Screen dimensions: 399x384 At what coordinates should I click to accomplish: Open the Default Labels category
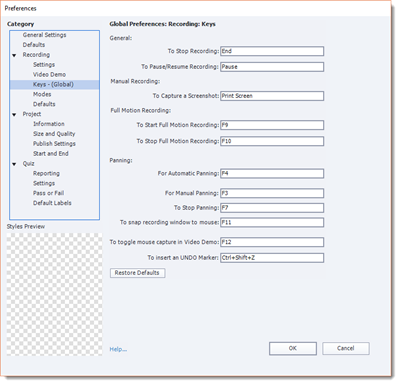[52, 203]
